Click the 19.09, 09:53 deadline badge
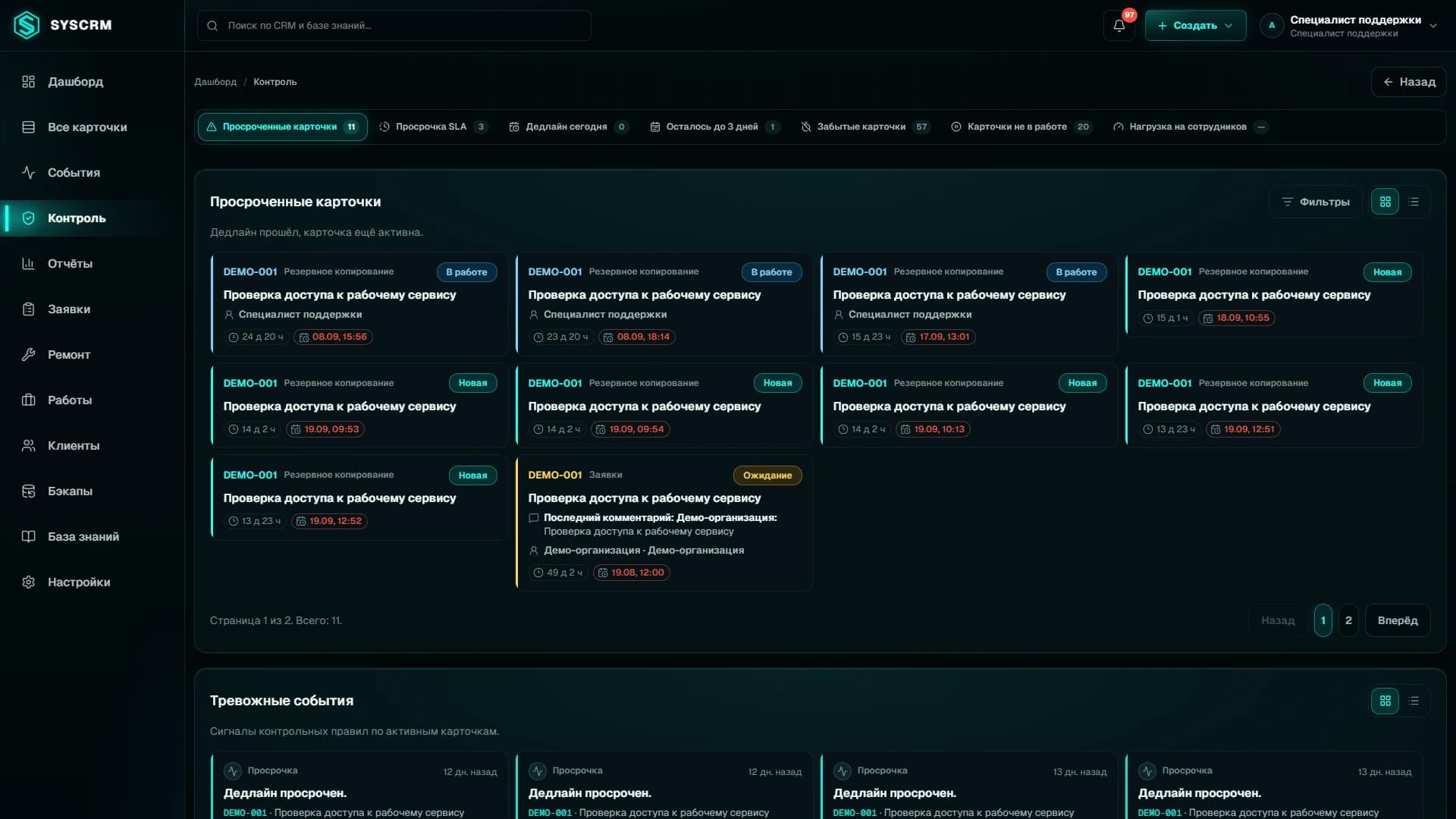 (325, 429)
